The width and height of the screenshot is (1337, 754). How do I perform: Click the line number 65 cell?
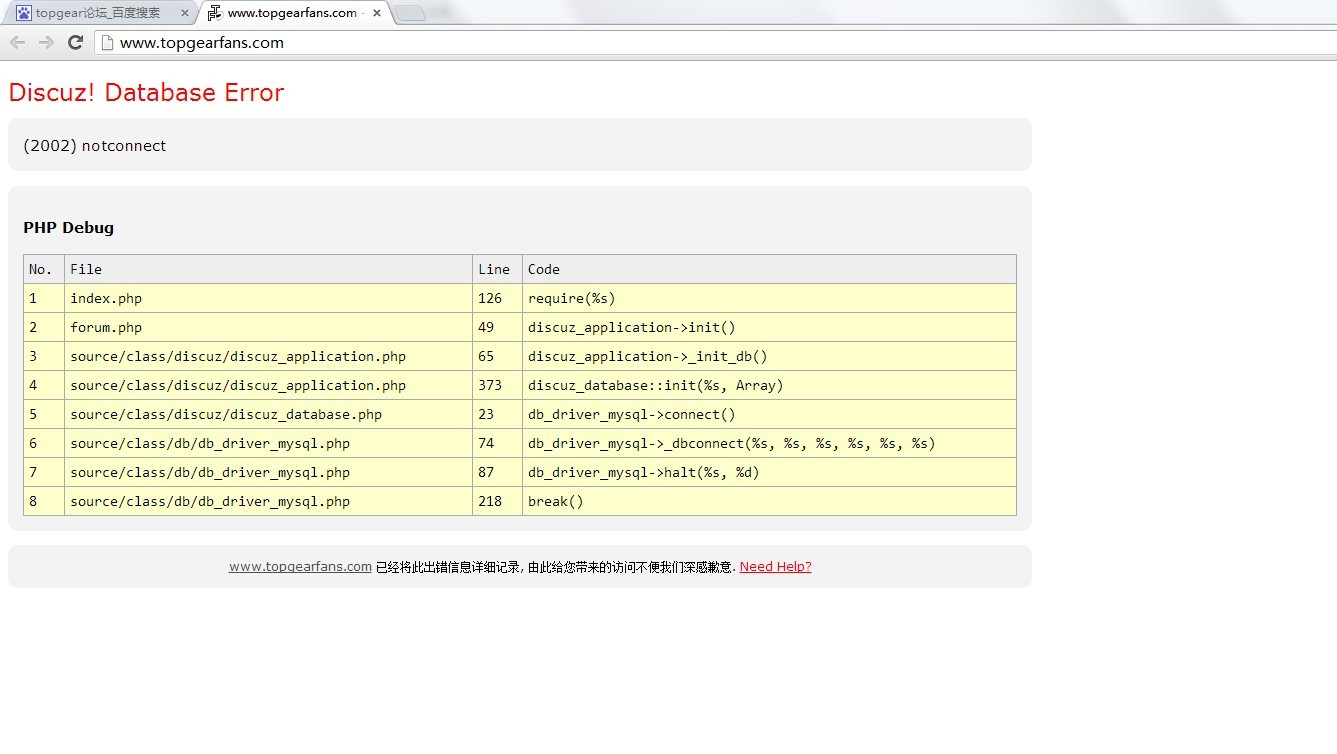[x=497, y=356]
